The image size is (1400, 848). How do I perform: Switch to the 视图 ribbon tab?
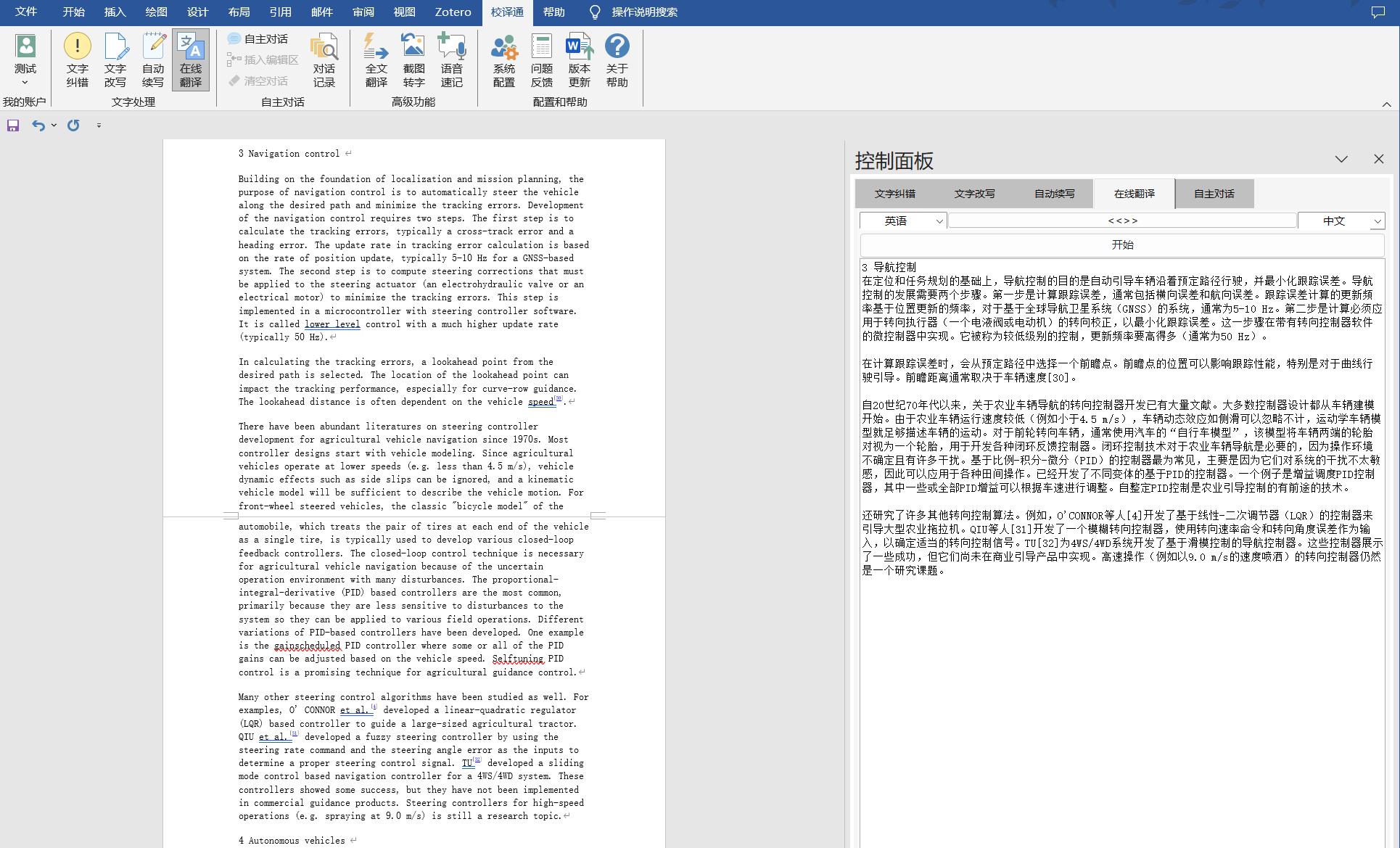coord(405,12)
